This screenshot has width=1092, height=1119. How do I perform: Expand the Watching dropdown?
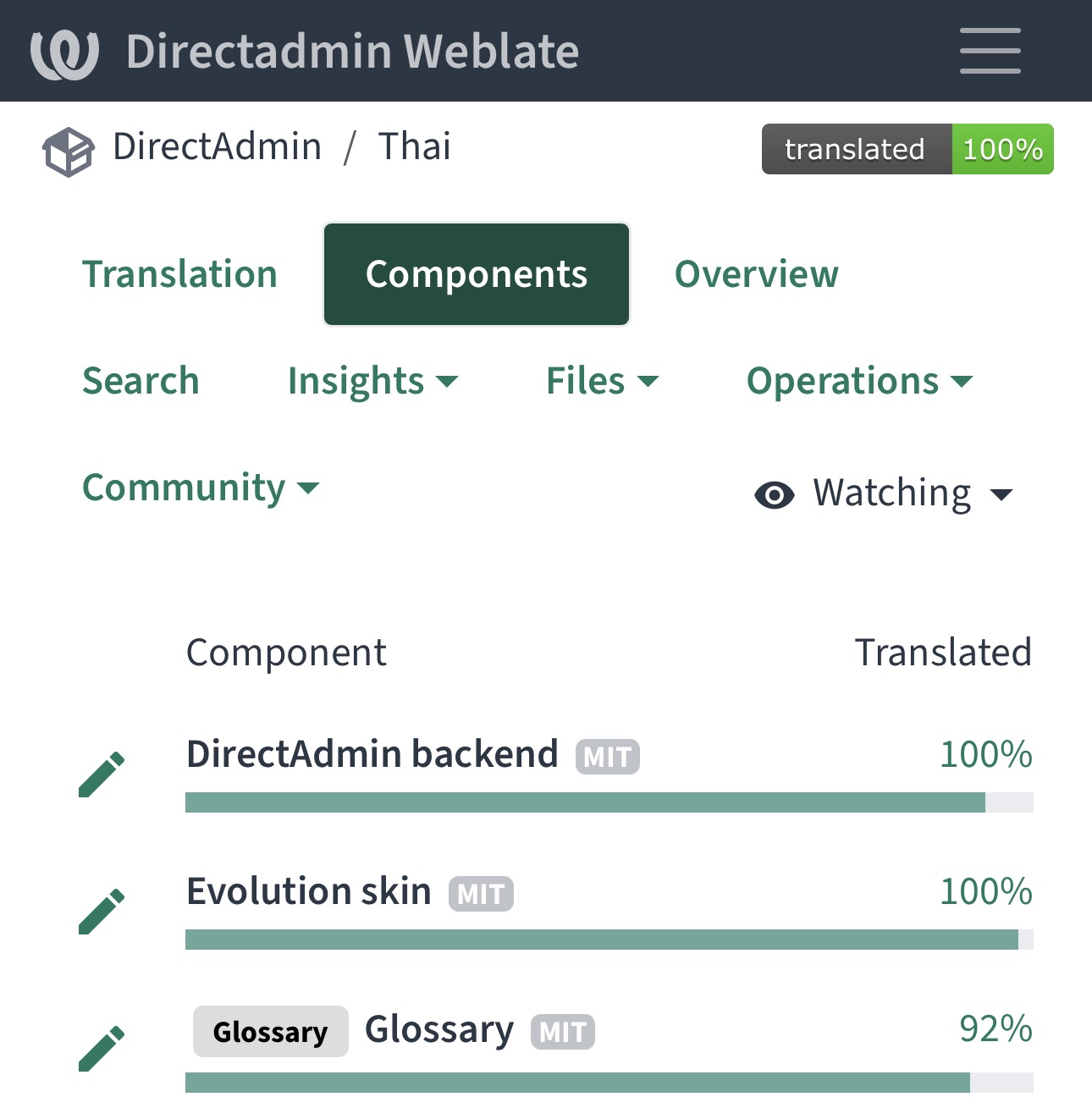(x=884, y=493)
